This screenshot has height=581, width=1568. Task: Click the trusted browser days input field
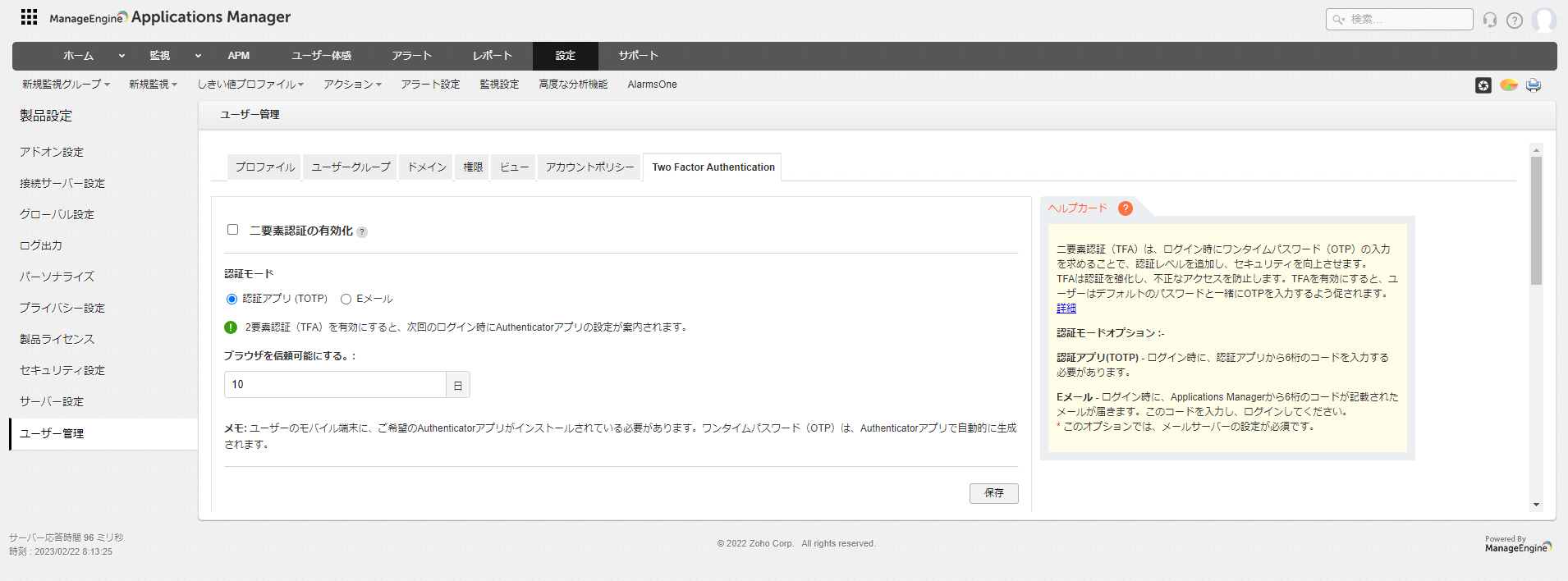pos(335,385)
